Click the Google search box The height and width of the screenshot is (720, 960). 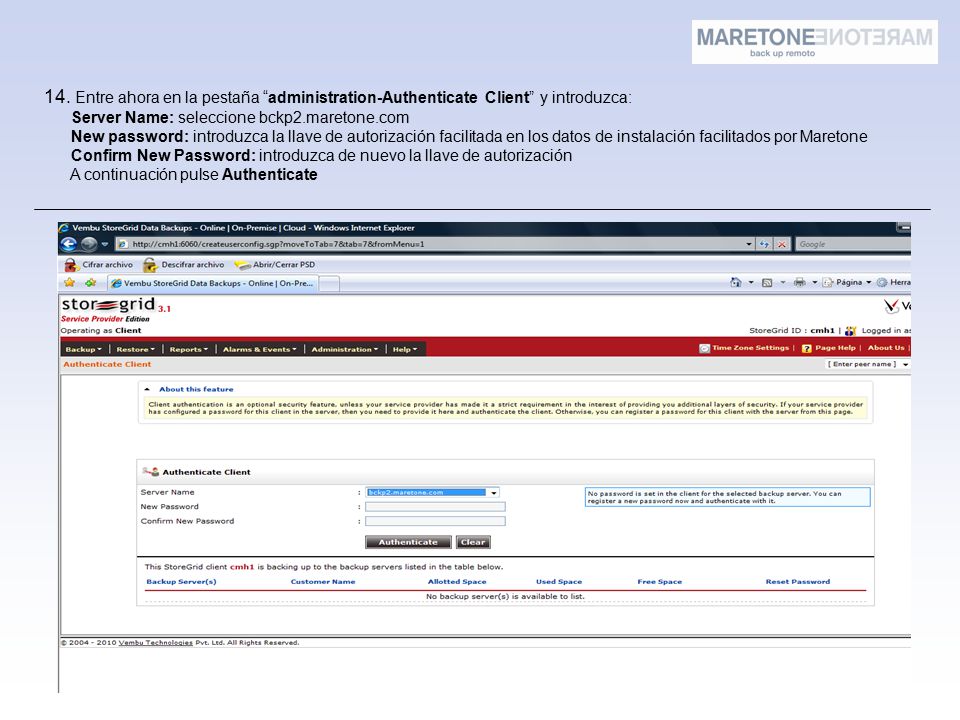(853, 244)
